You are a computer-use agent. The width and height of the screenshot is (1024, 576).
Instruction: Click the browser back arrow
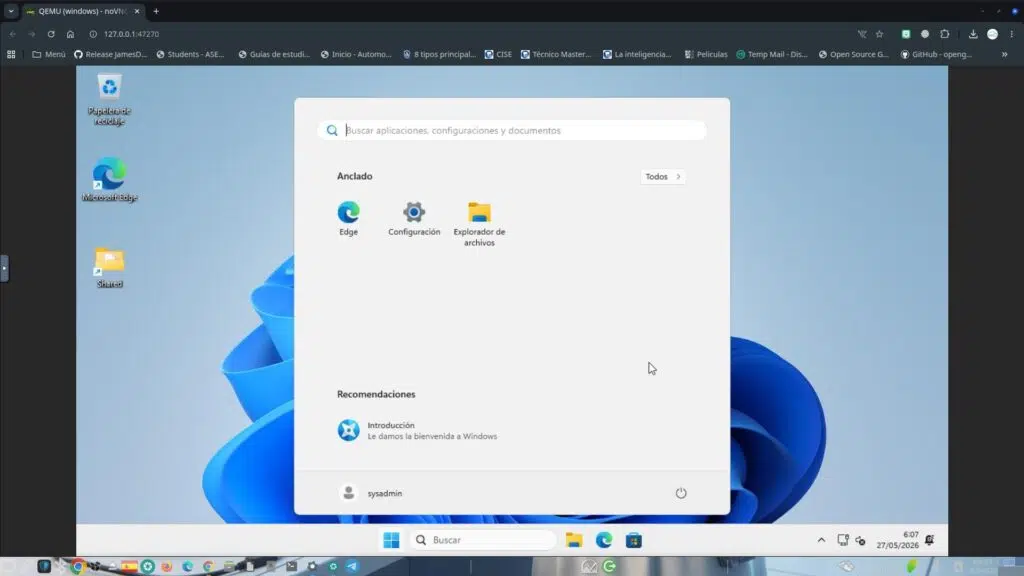(x=12, y=34)
